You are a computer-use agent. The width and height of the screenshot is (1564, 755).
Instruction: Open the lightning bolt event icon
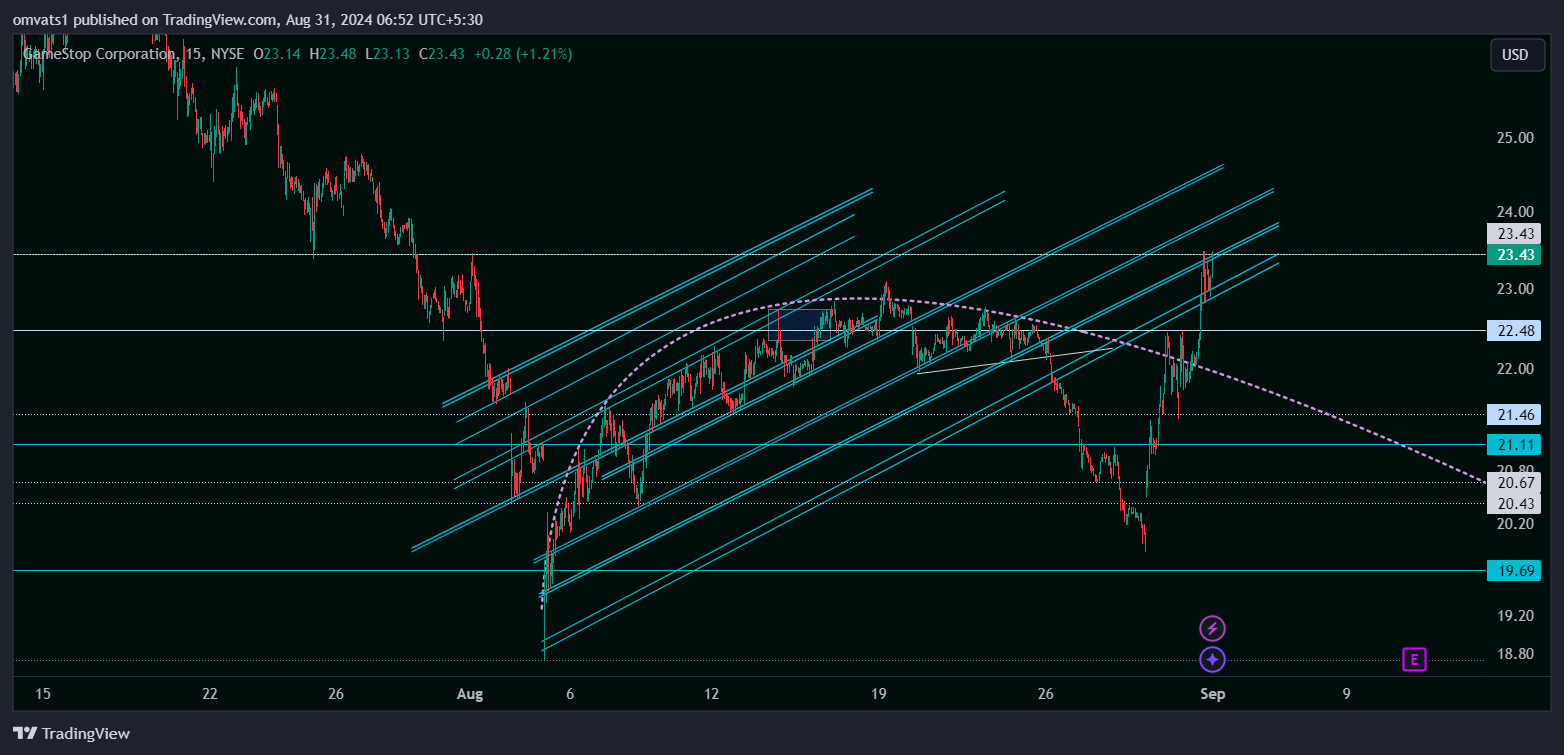click(x=1212, y=629)
